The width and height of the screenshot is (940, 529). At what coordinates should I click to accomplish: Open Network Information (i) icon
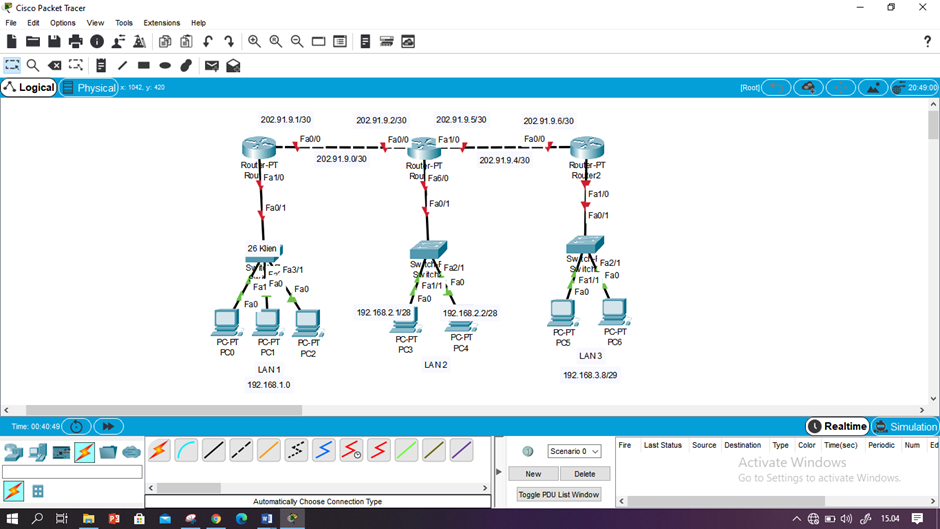[97, 41]
